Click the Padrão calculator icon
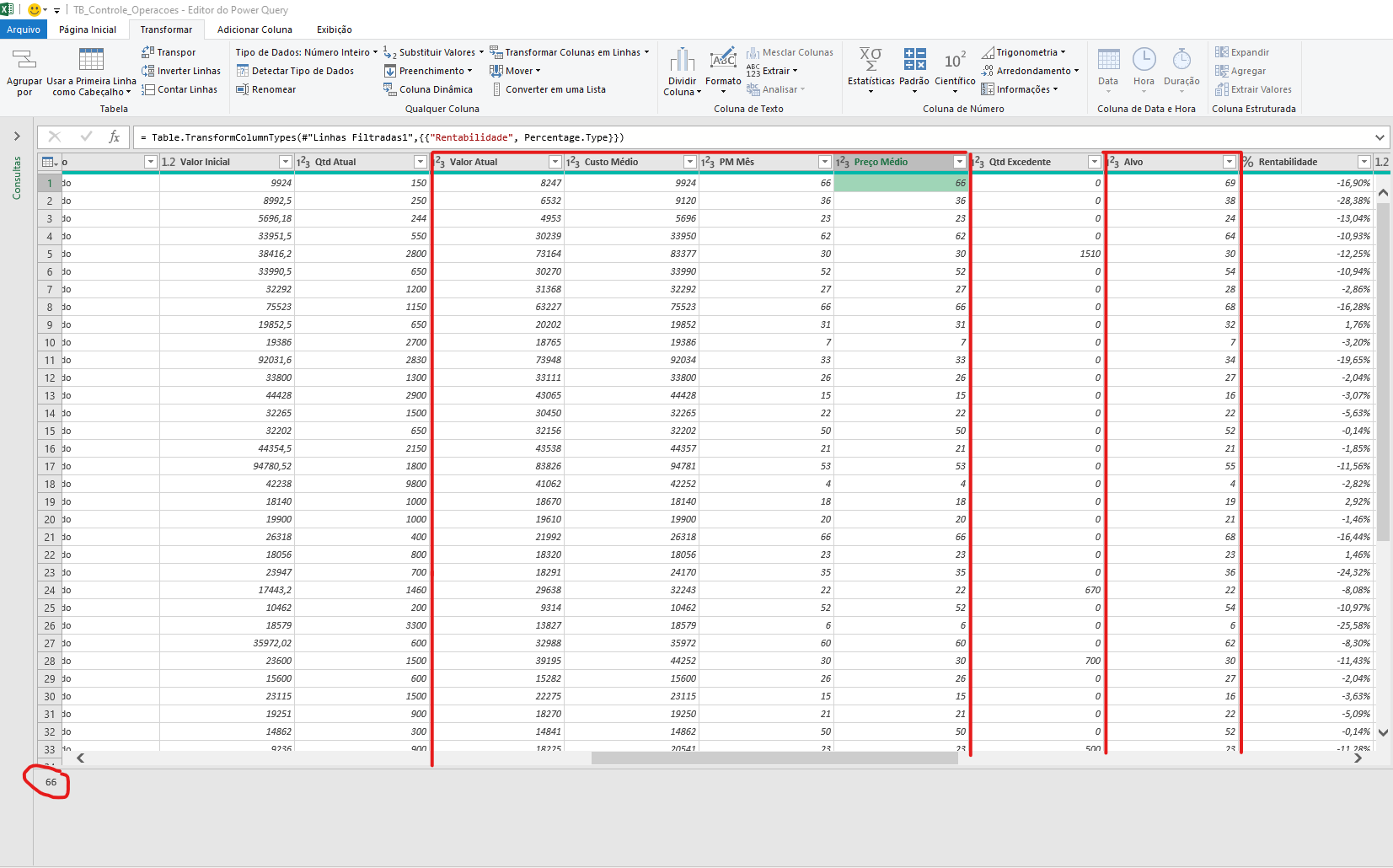Viewport: 1393px width, 868px height. click(x=914, y=59)
